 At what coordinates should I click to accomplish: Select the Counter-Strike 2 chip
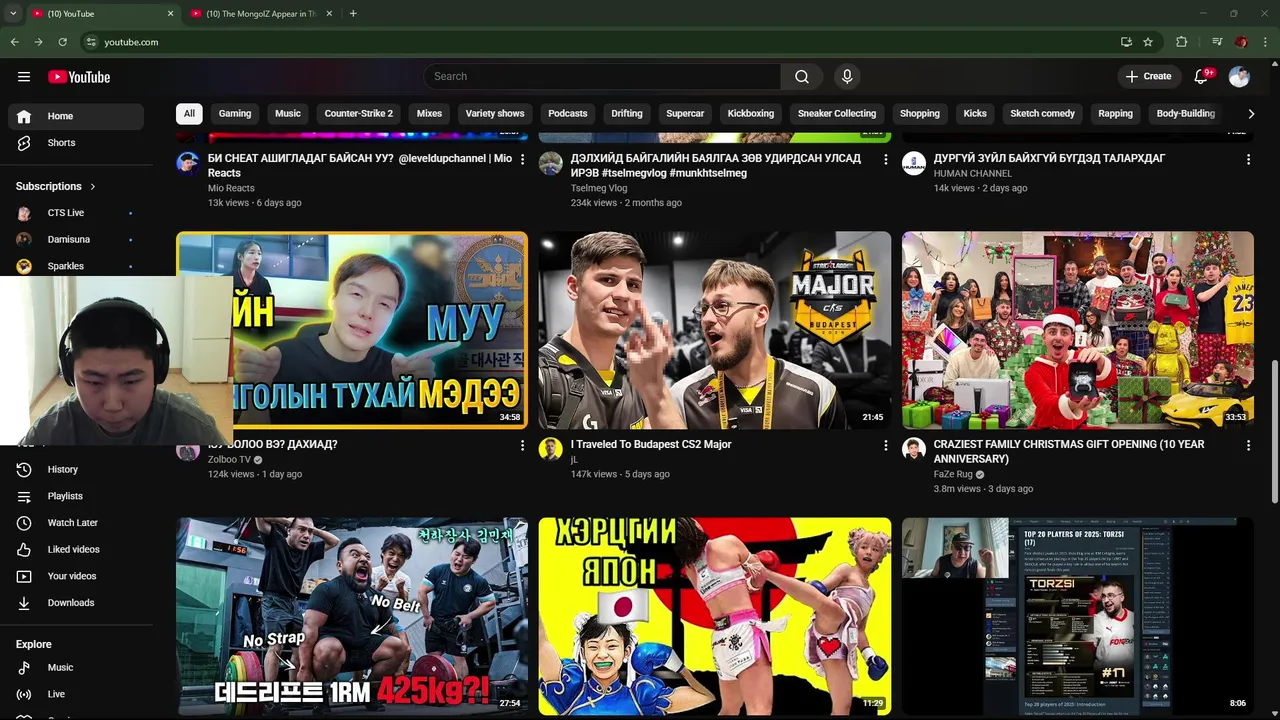pyautogui.click(x=359, y=114)
